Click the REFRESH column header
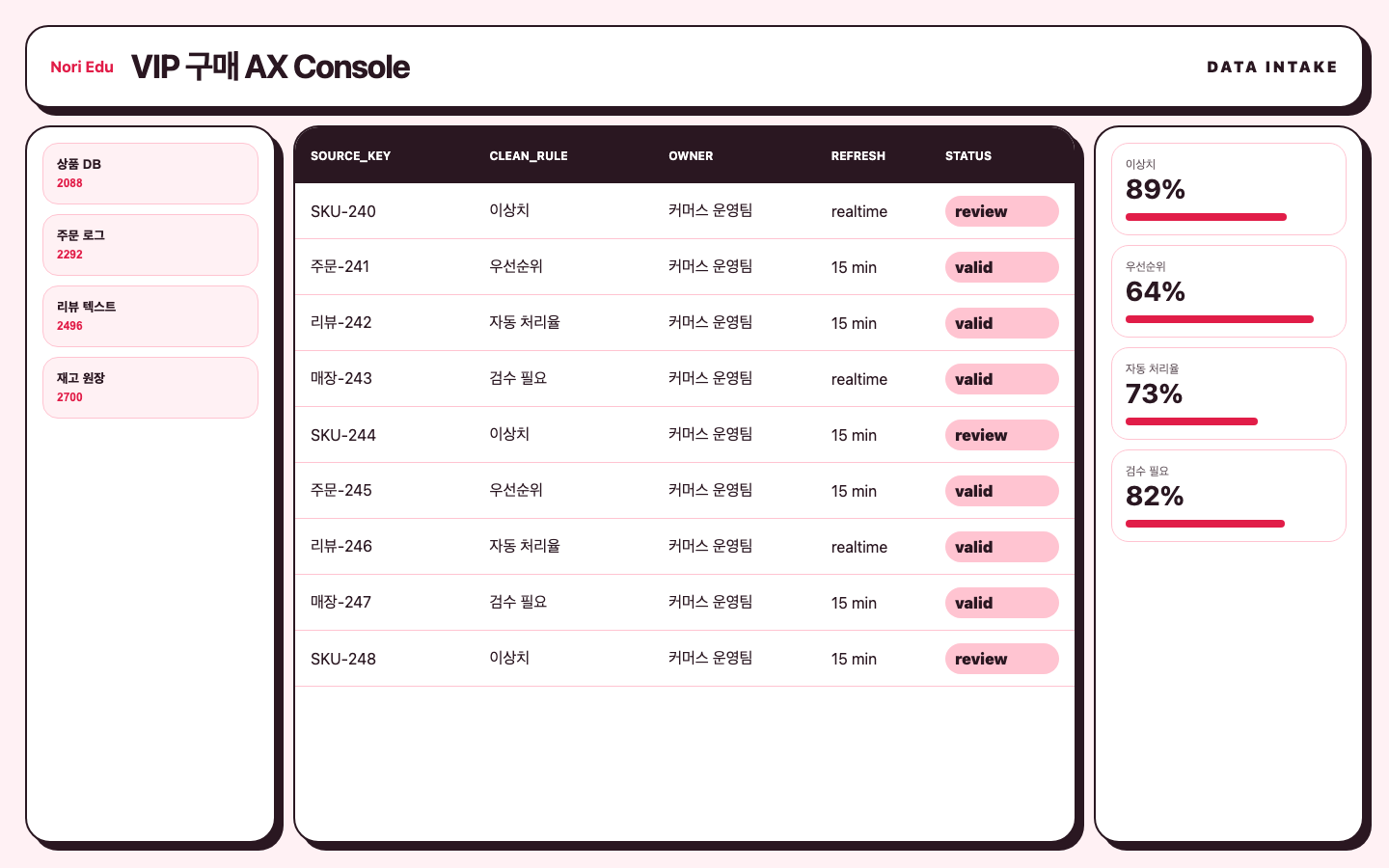The height and width of the screenshot is (868, 1389). (x=858, y=155)
